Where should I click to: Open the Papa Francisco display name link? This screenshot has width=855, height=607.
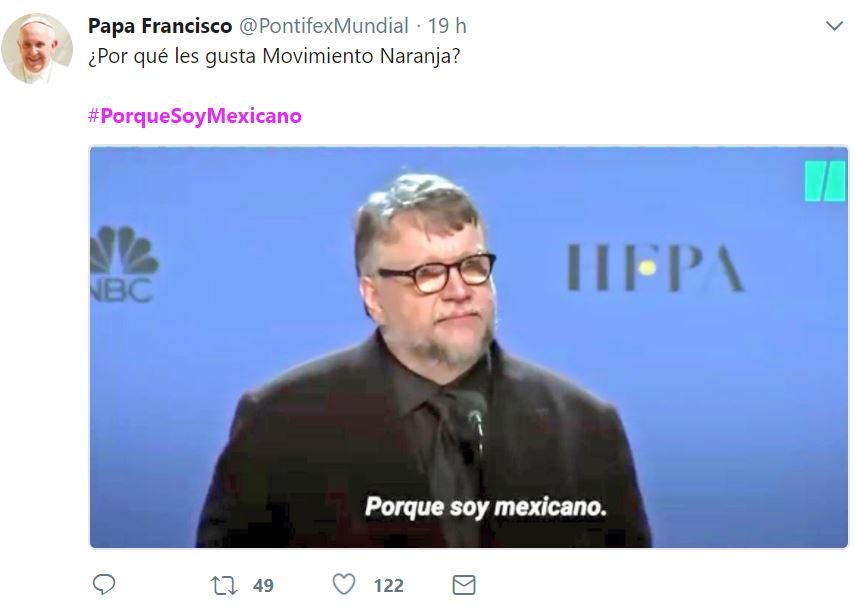click(x=160, y=26)
